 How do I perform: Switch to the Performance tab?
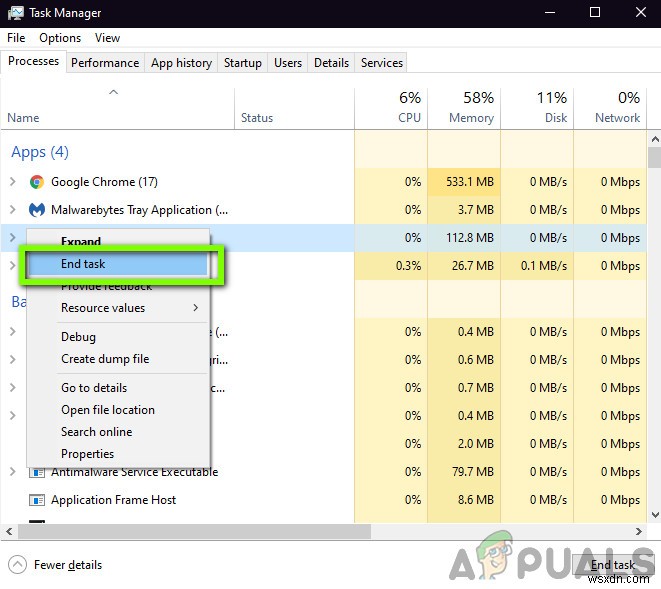(105, 63)
